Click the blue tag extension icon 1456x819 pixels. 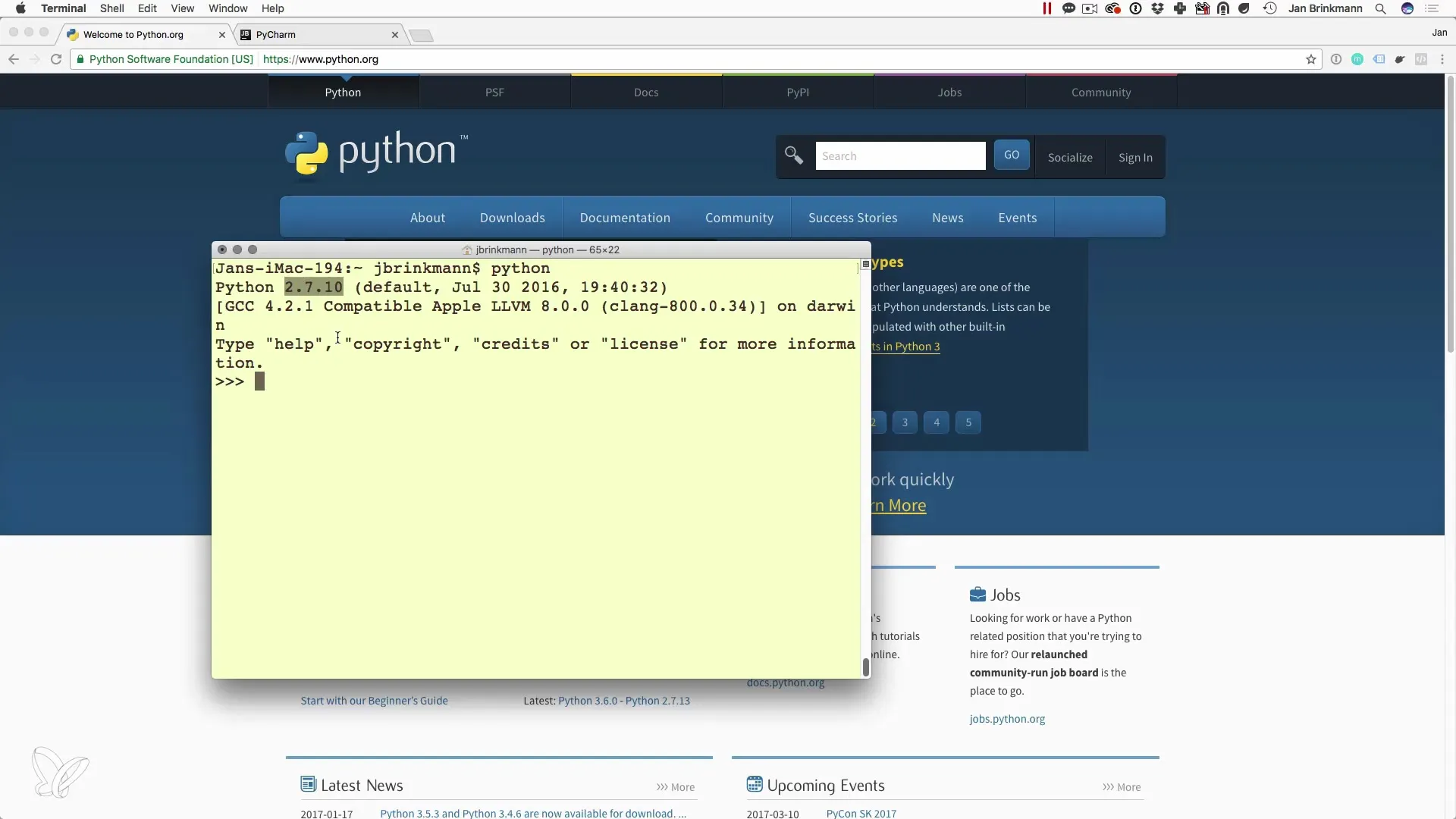tap(1379, 59)
